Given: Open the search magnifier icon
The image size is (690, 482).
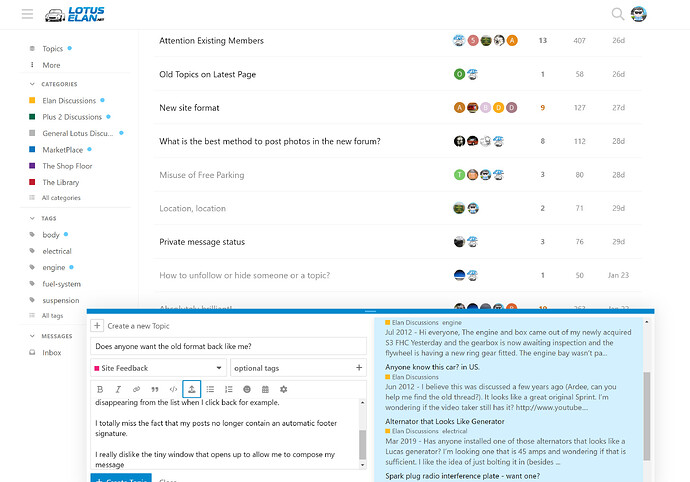Looking at the screenshot, I should tap(617, 14).
